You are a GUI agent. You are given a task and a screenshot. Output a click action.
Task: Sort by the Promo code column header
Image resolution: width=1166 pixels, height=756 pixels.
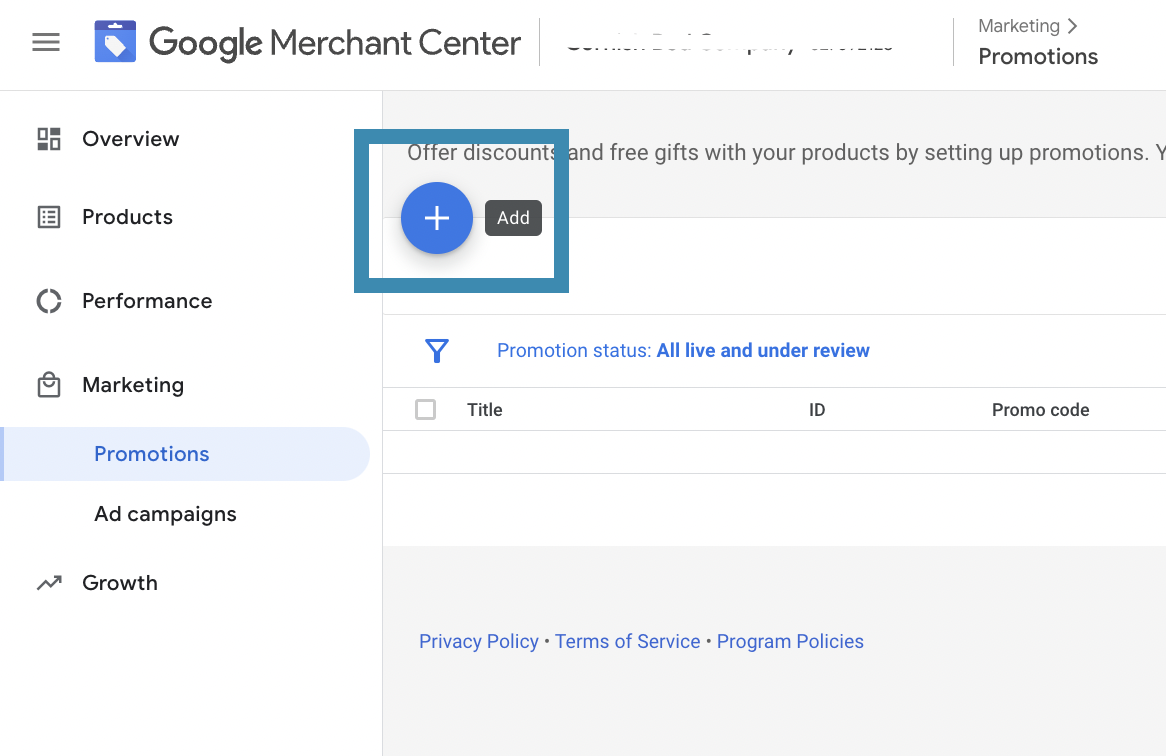pos(1040,410)
